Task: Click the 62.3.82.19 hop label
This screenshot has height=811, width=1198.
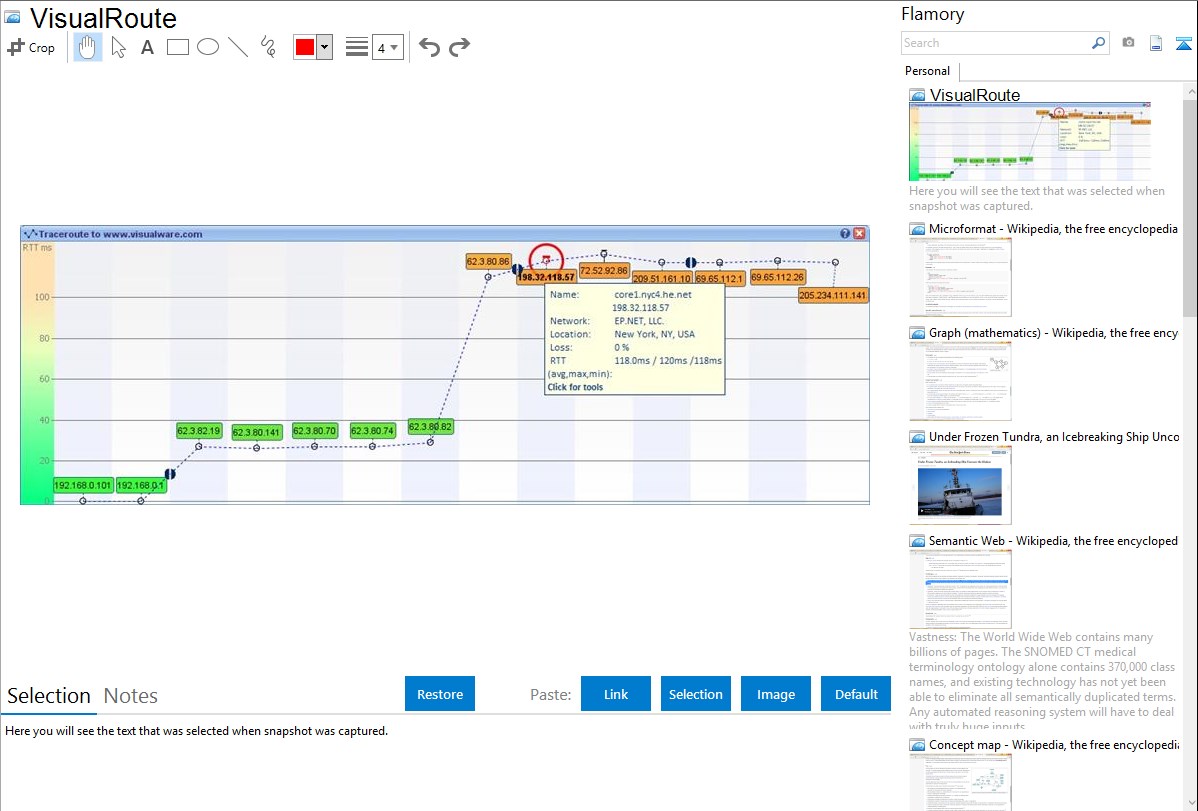Action: click(199, 431)
